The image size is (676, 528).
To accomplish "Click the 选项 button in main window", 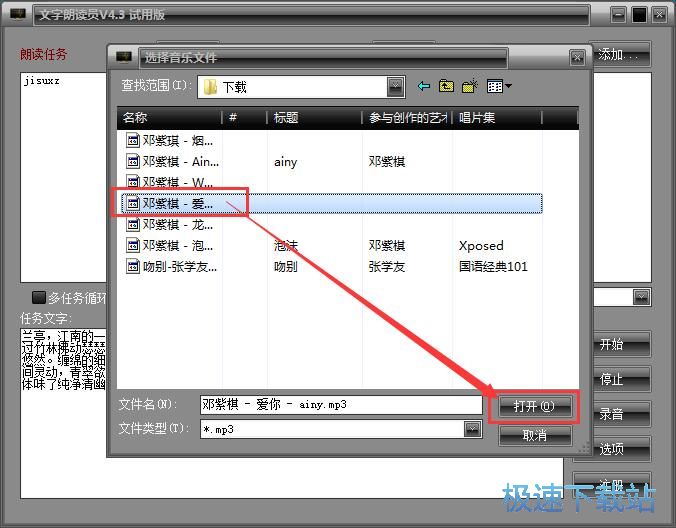I will [621, 449].
